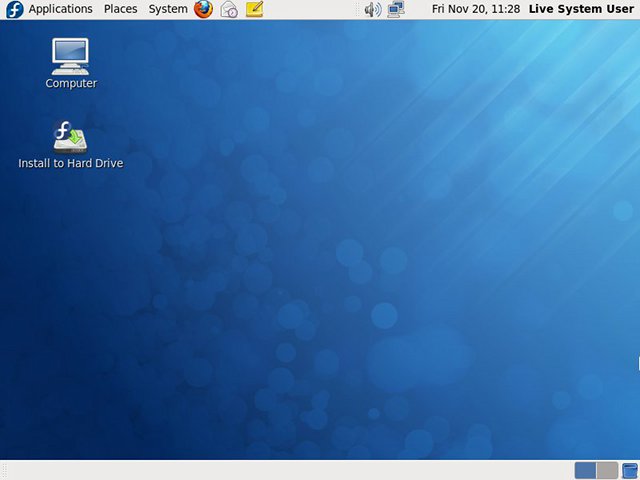Open the clock calendar at Fri Nov 20
The width and height of the screenshot is (640, 480).
coord(476,9)
